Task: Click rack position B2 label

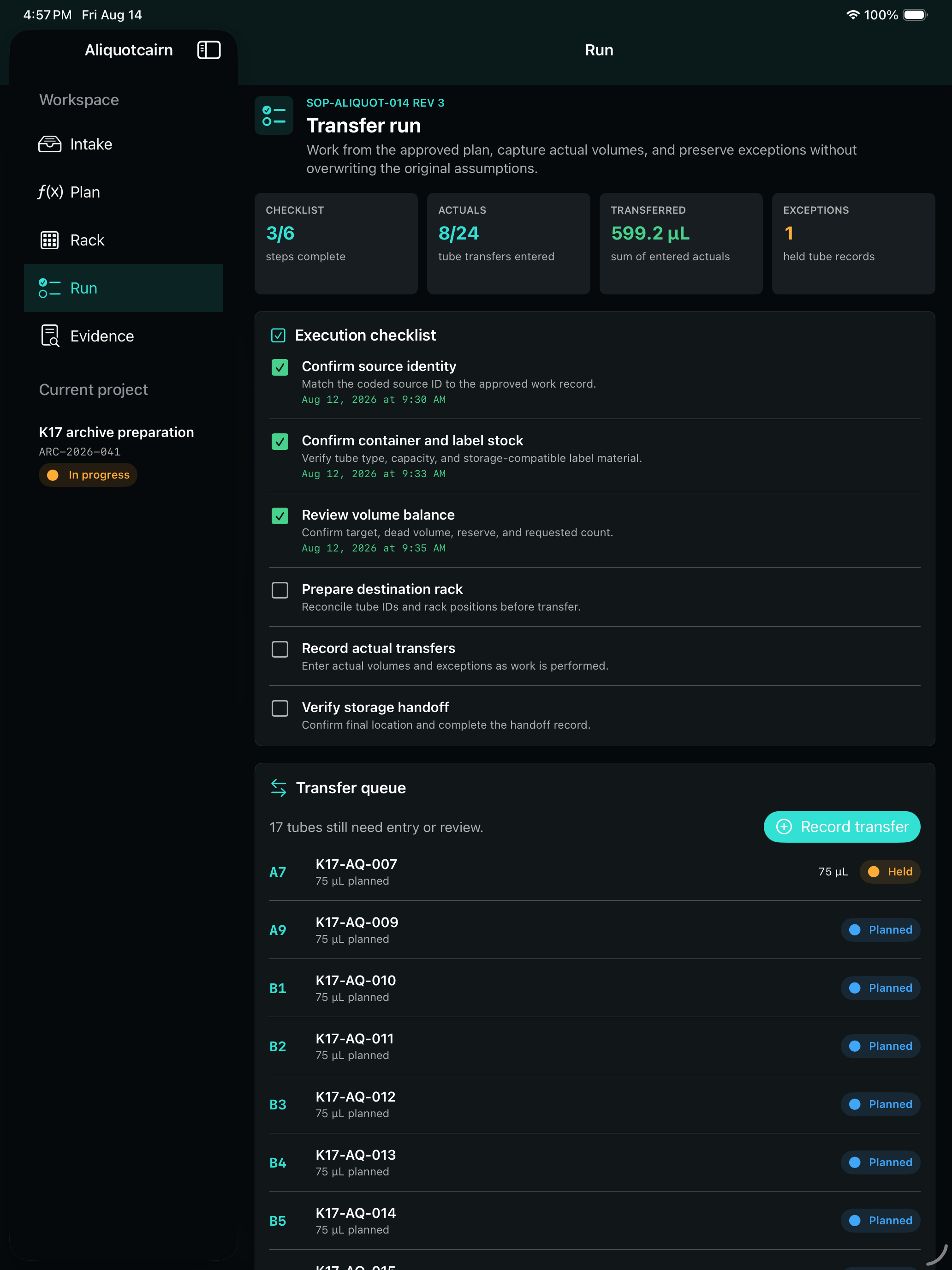Action: [278, 1047]
